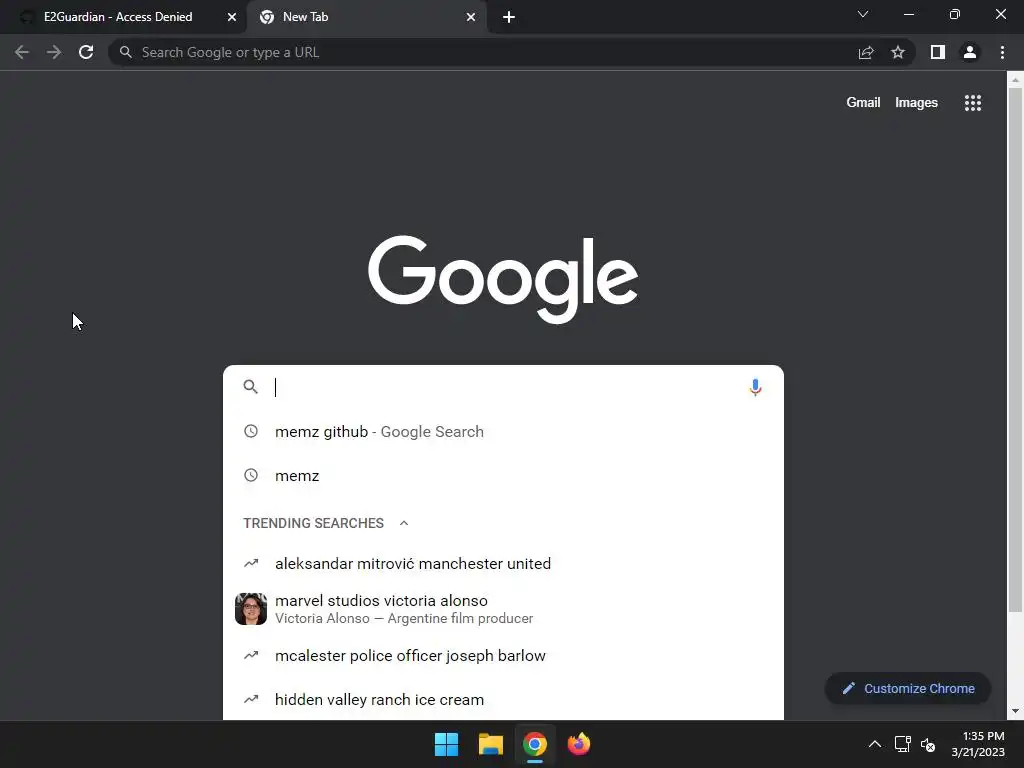The height and width of the screenshot is (768, 1024).
Task: Open a new tab with plus button
Action: [x=509, y=17]
